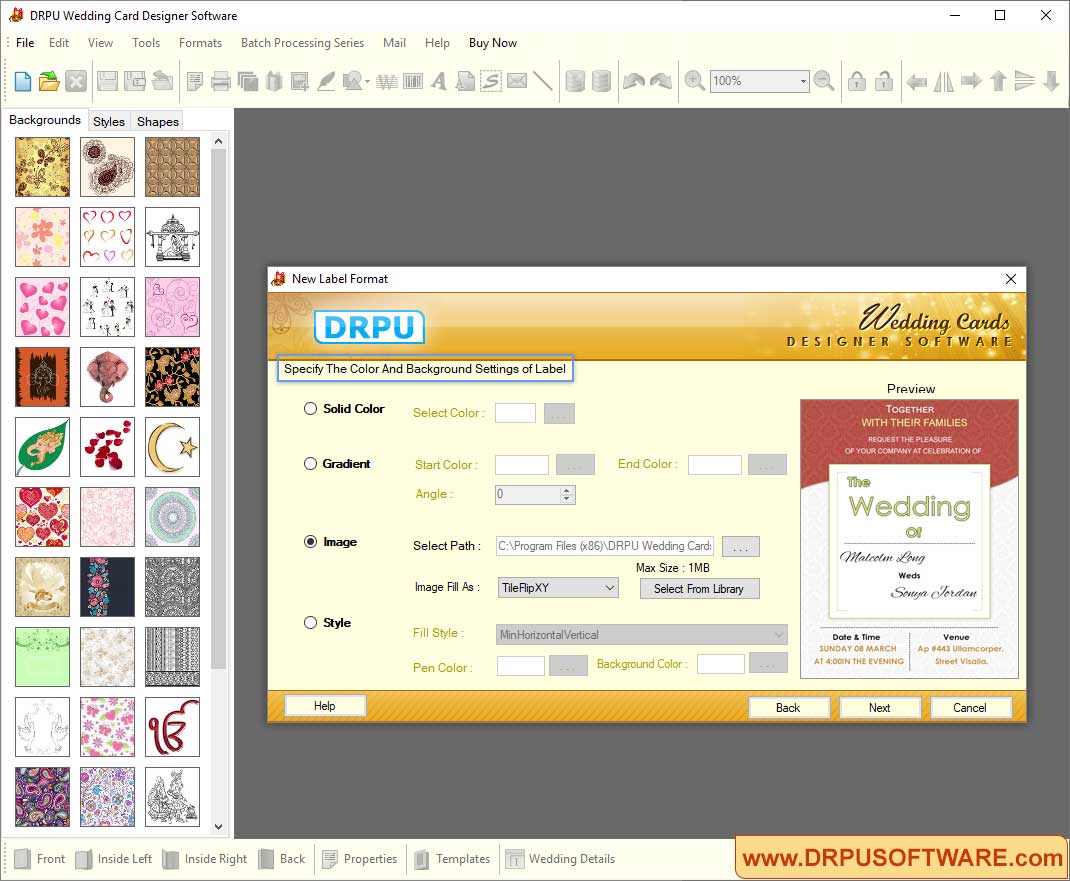Open the Fill Style MinHorizontalVertical dropdown
Screen dimensions: 1070x881
pyautogui.click(x=641, y=635)
